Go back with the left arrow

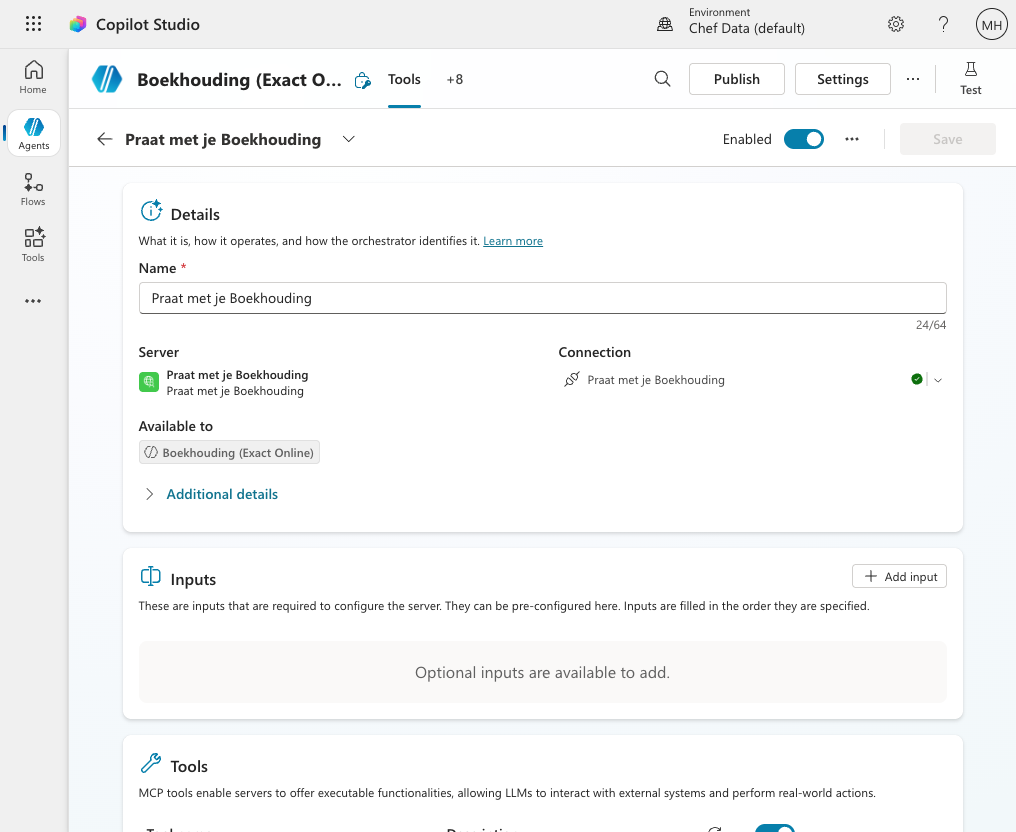click(104, 139)
